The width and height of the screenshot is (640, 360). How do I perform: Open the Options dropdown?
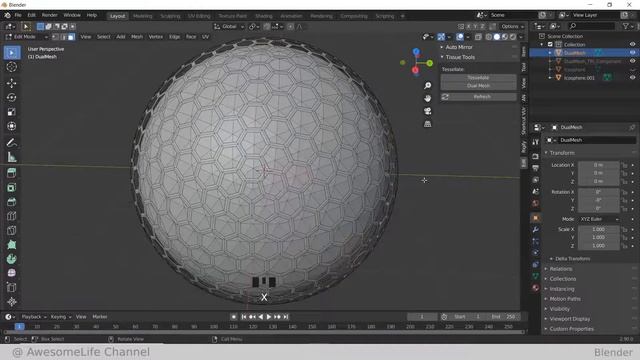512,27
